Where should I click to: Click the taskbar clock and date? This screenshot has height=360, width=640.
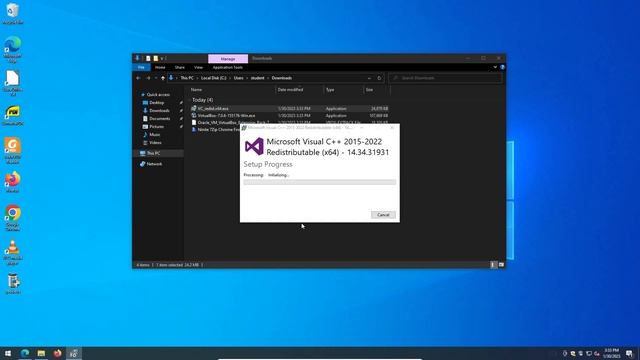(611, 353)
